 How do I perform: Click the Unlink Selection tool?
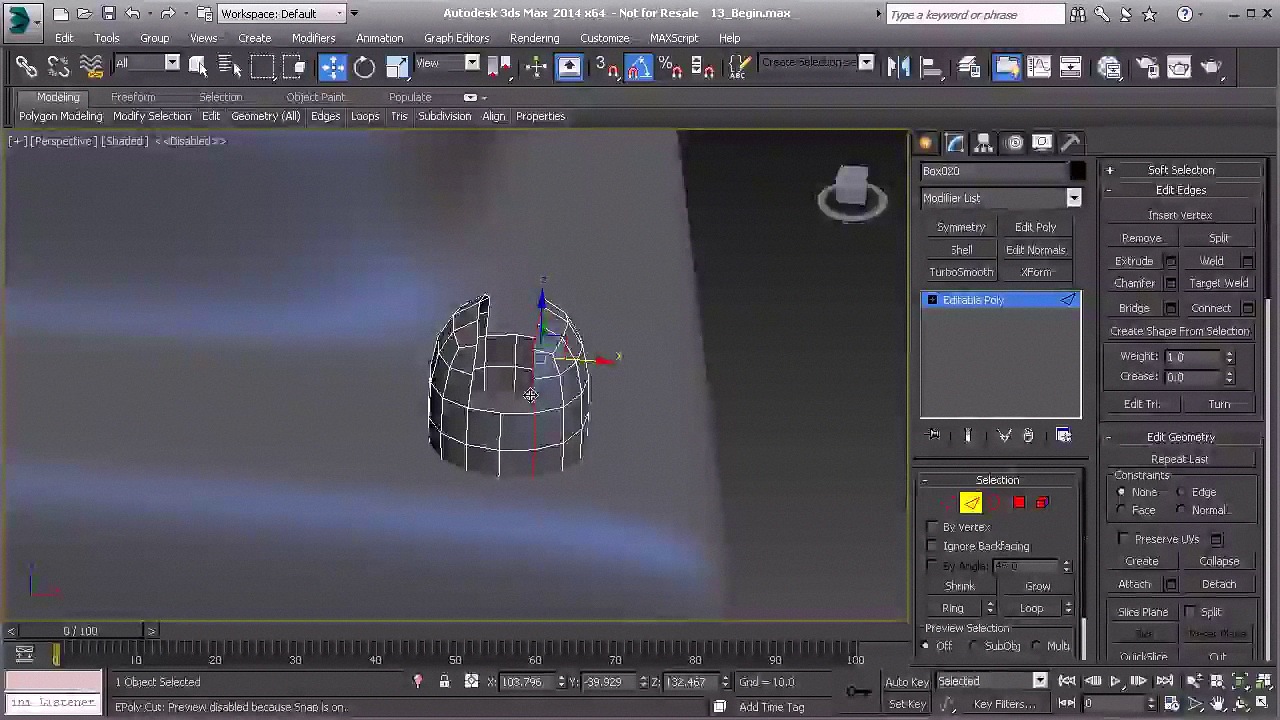pos(59,67)
